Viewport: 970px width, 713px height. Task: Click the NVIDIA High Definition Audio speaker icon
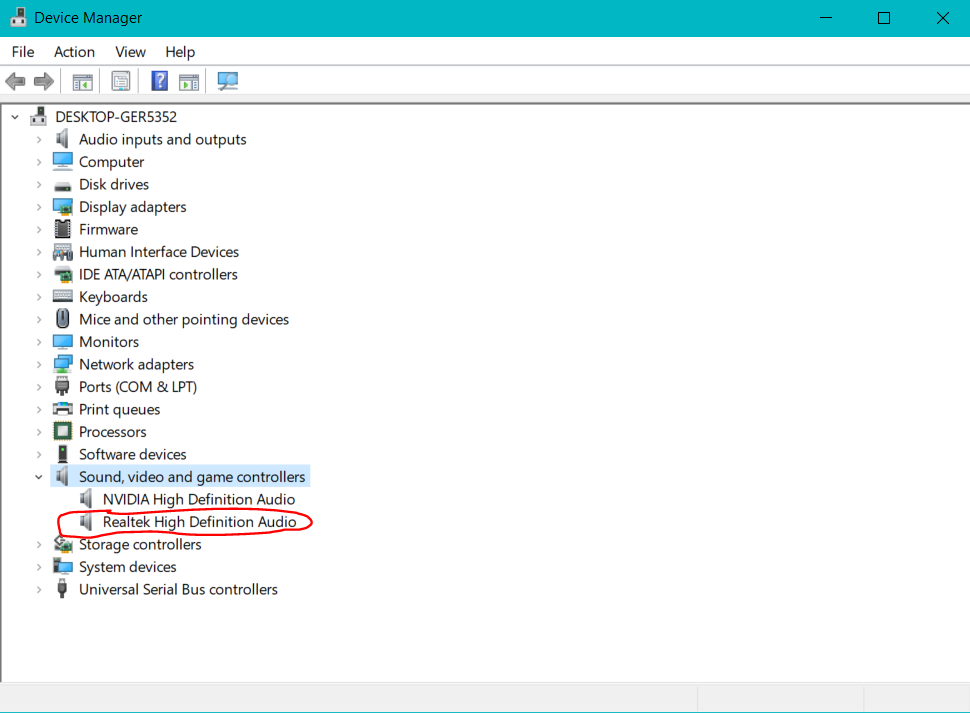(86, 498)
